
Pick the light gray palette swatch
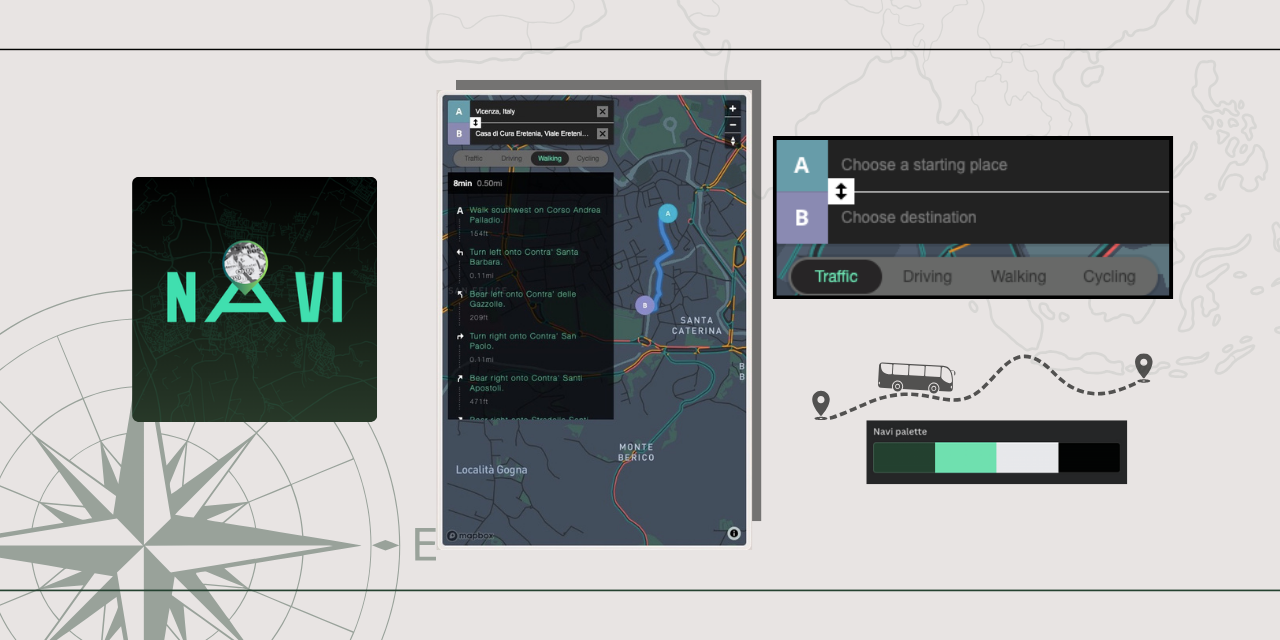coord(1028,458)
